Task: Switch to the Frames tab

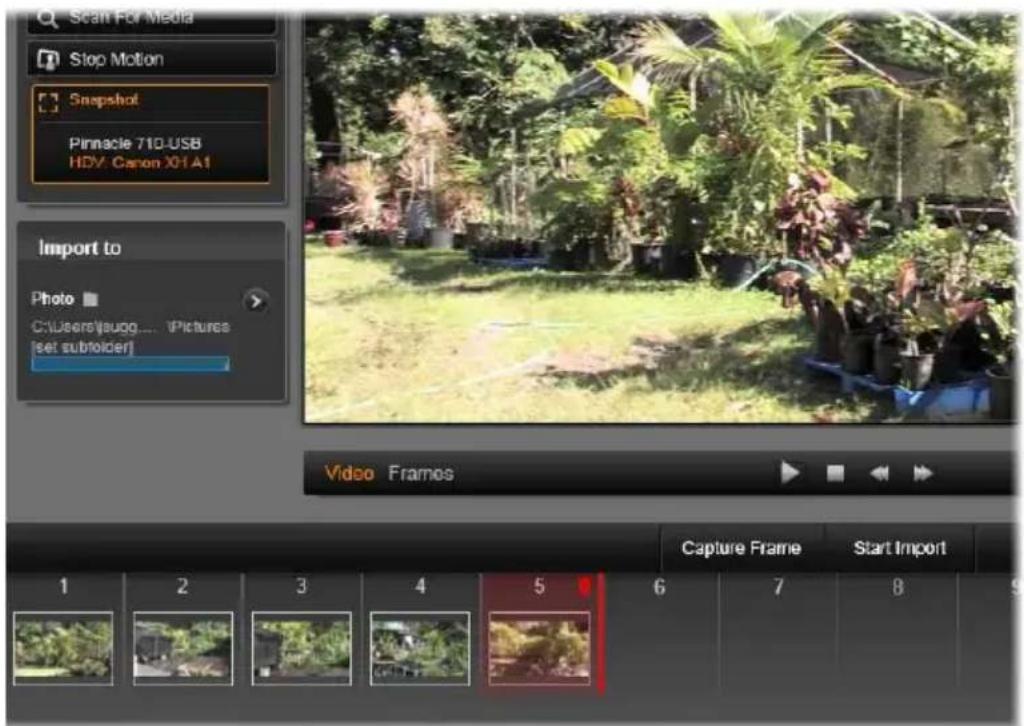Action: [x=421, y=473]
